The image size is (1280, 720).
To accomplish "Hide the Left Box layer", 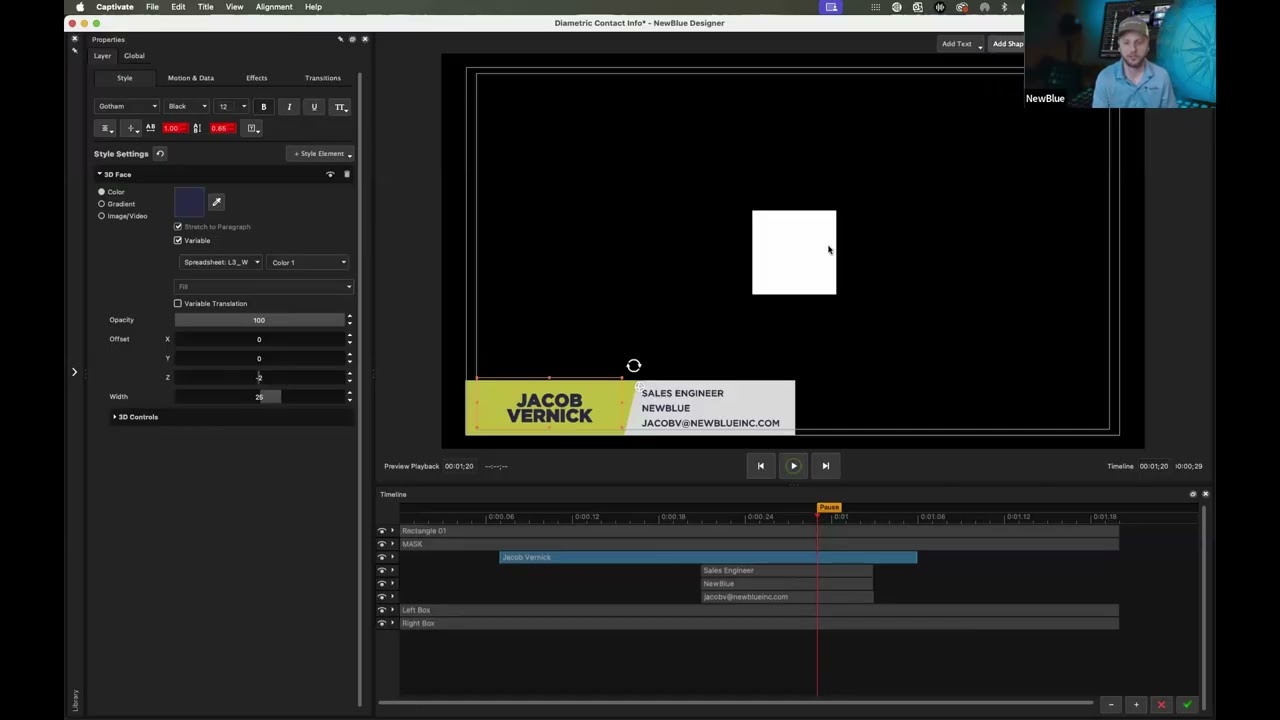I will point(381,610).
